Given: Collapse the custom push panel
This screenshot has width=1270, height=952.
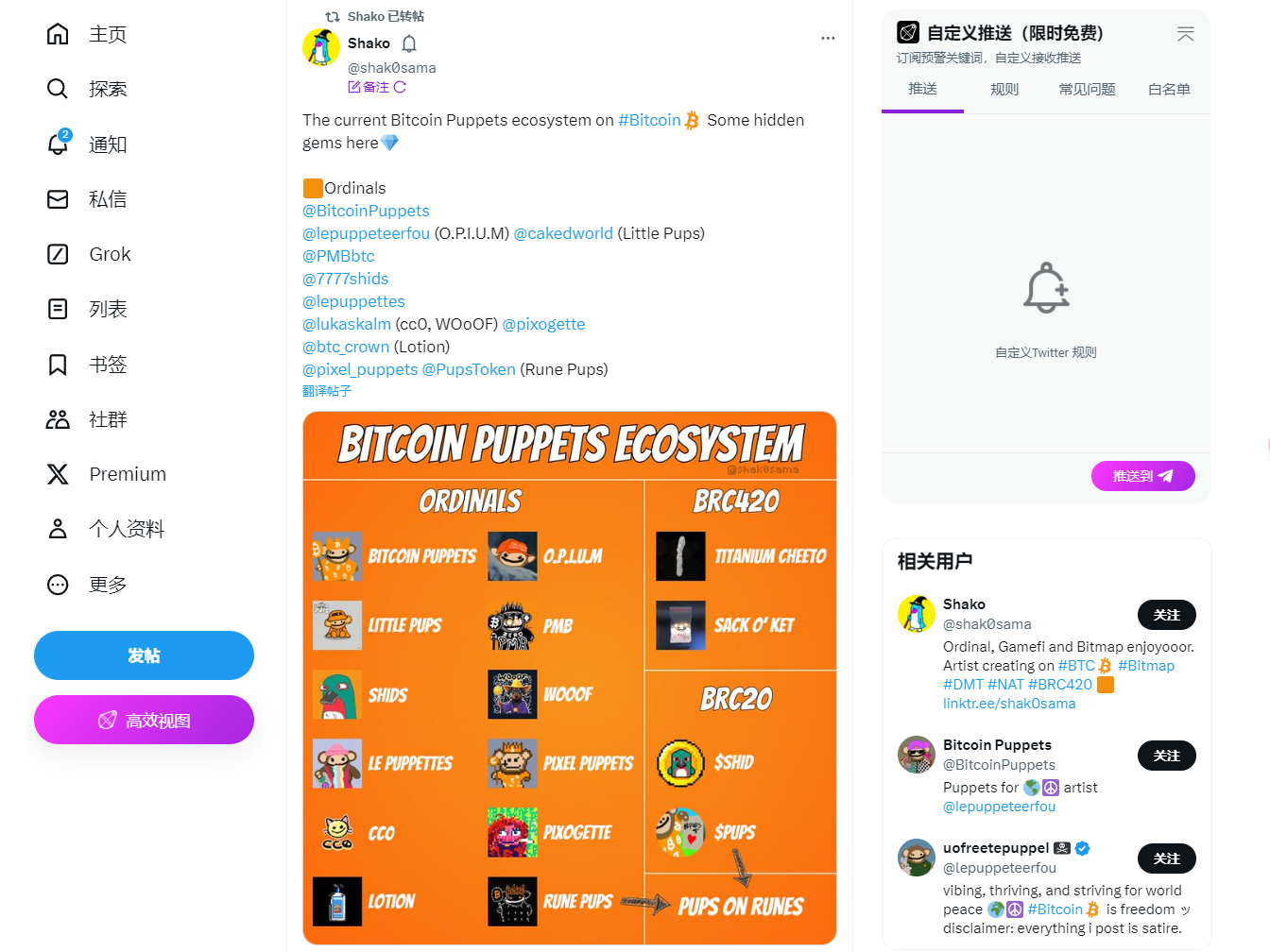Looking at the screenshot, I should tap(1185, 34).
